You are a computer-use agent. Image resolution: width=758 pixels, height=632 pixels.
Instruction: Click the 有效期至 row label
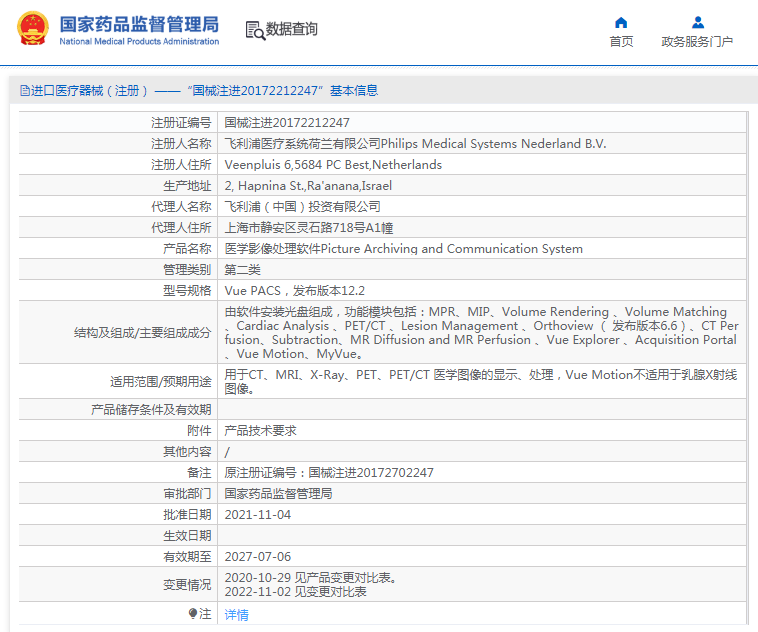(x=187, y=557)
